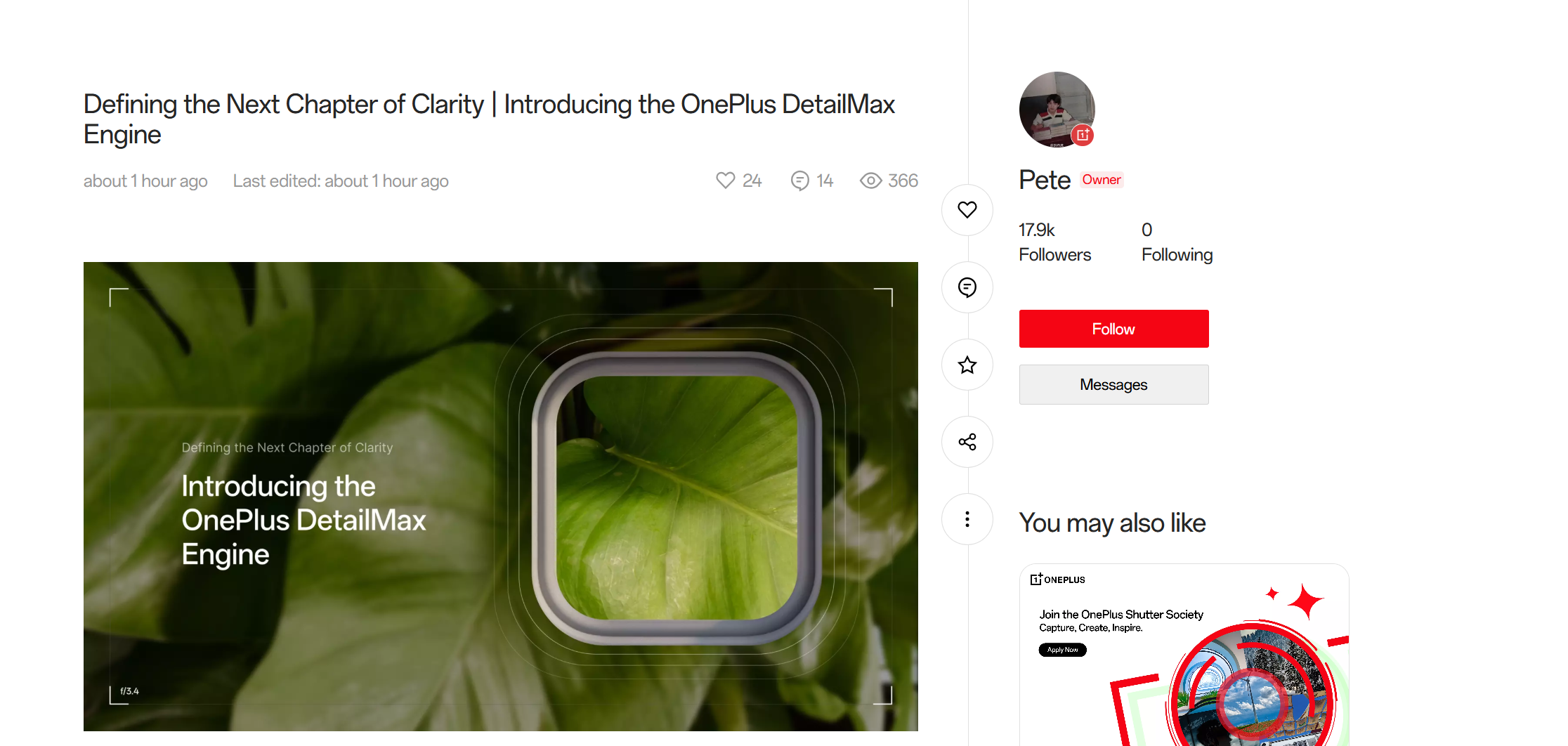Click Apply Now in Shutter Society card
1568x746 pixels.
click(x=1062, y=650)
